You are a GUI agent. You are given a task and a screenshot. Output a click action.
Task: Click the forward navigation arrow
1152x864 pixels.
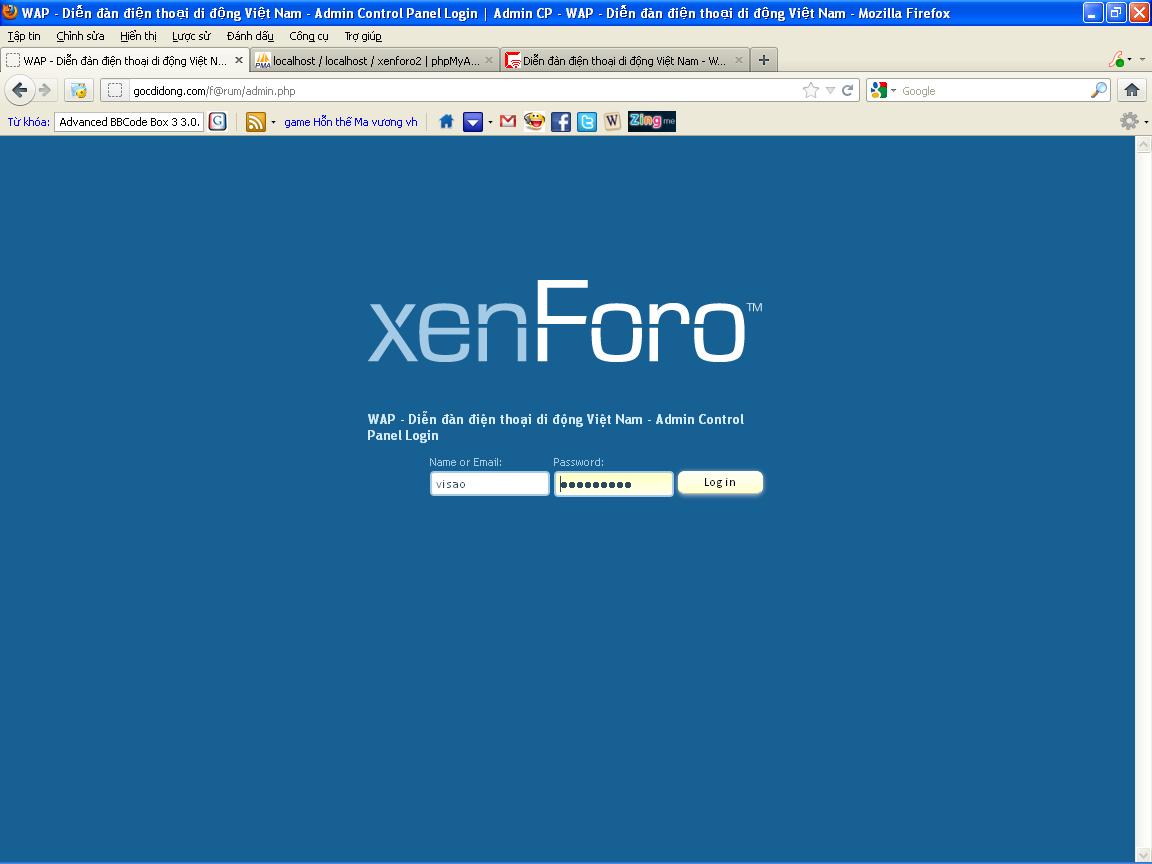click(x=46, y=90)
